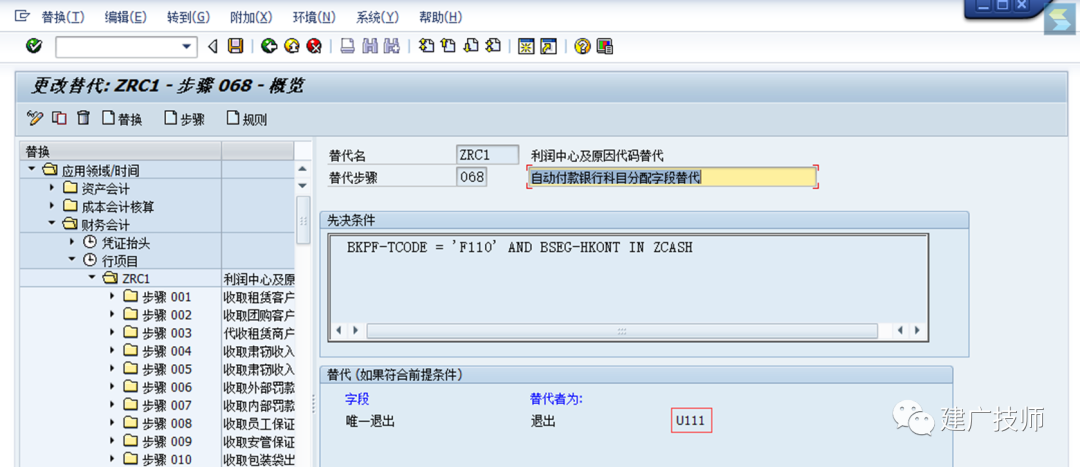Image resolution: width=1080 pixels, height=467 pixels.
Task: Click the green checkmark Enter icon
Action: tap(33, 46)
